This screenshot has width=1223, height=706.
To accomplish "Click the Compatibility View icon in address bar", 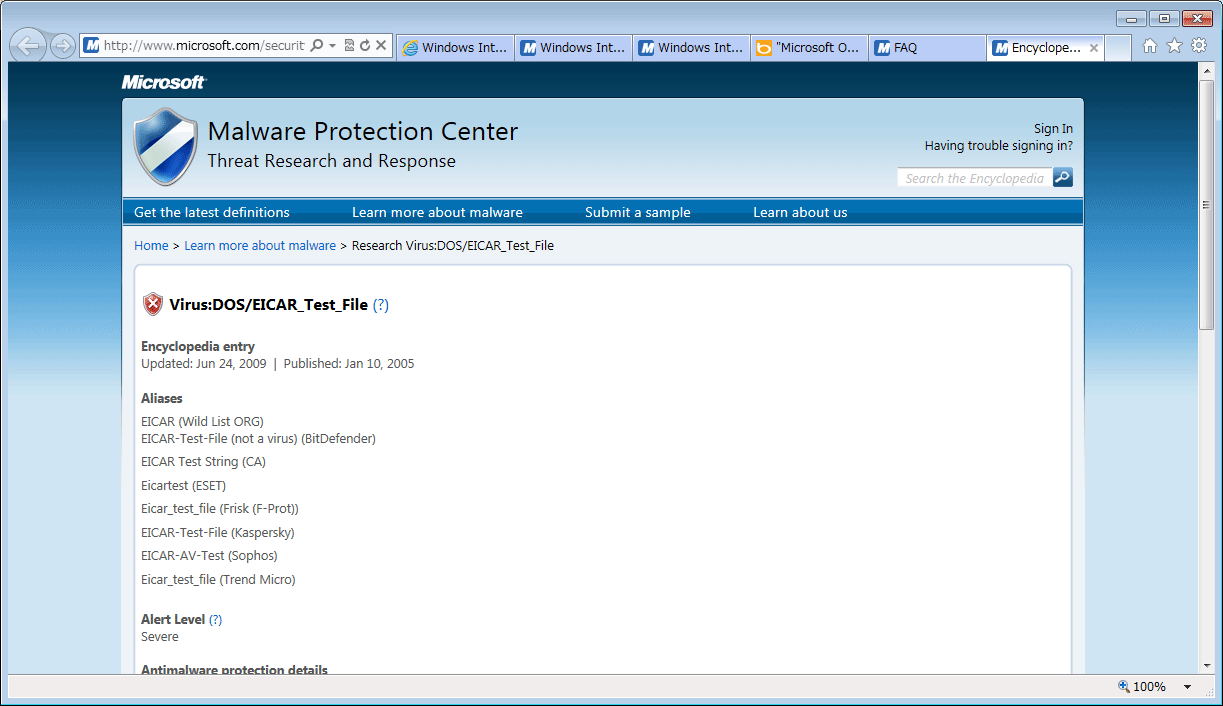I will [x=349, y=46].
